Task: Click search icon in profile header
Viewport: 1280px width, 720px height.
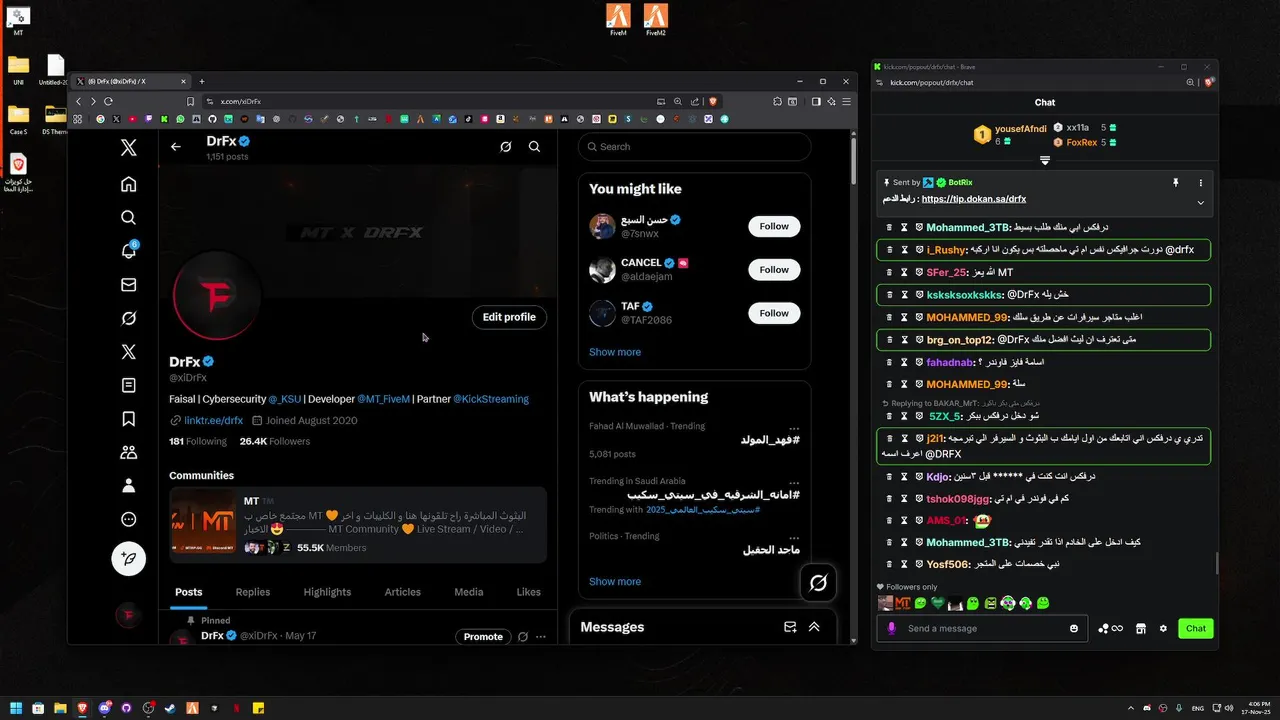Action: pos(534,147)
